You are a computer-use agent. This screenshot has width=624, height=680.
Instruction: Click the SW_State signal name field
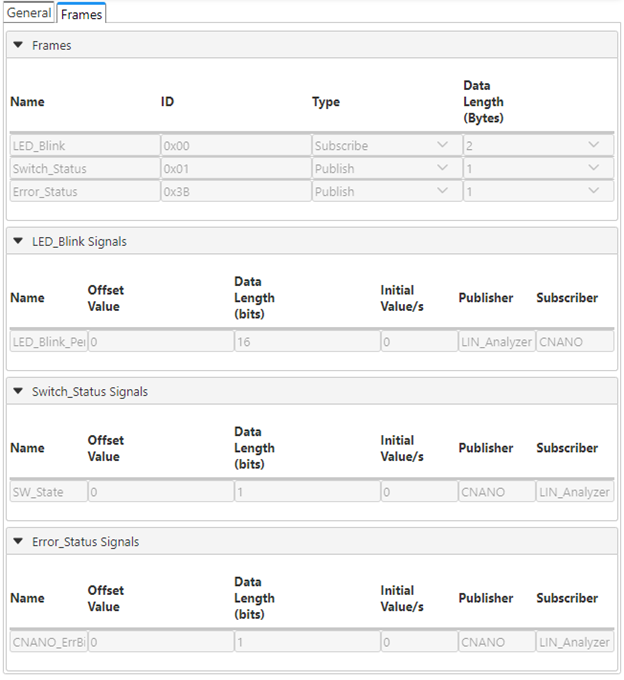coord(48,492)
